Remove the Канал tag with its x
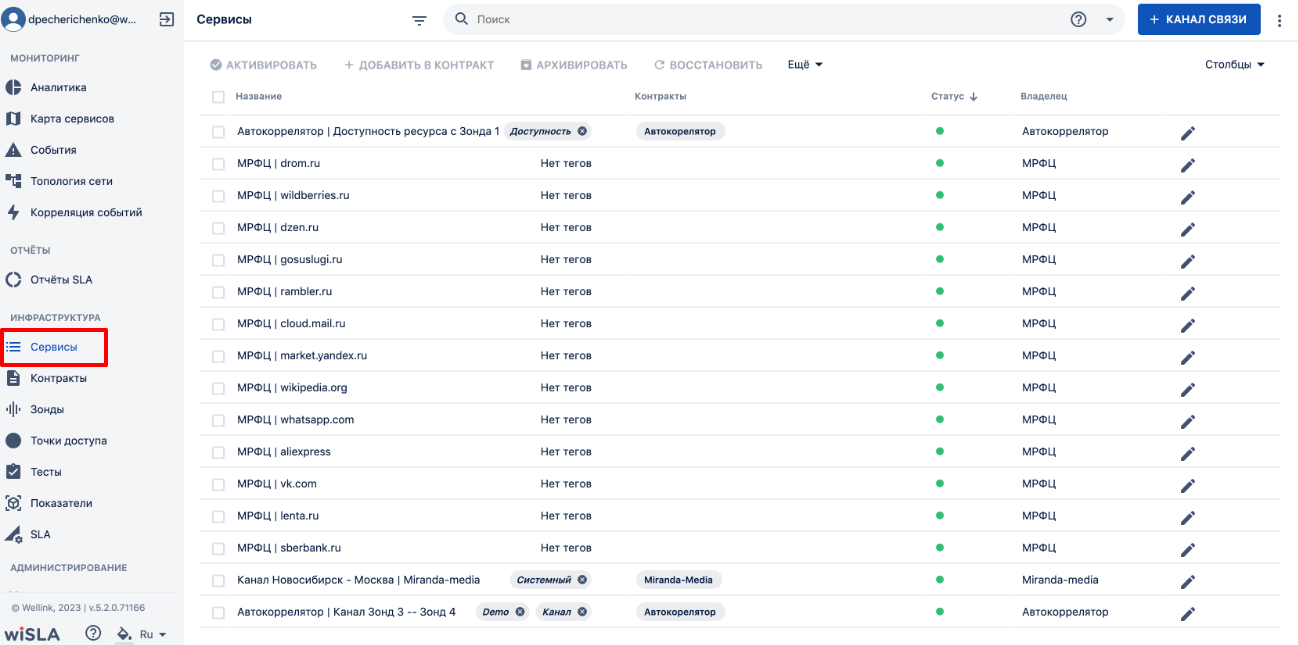This screenshot has width=1298, height=645. 582,612
